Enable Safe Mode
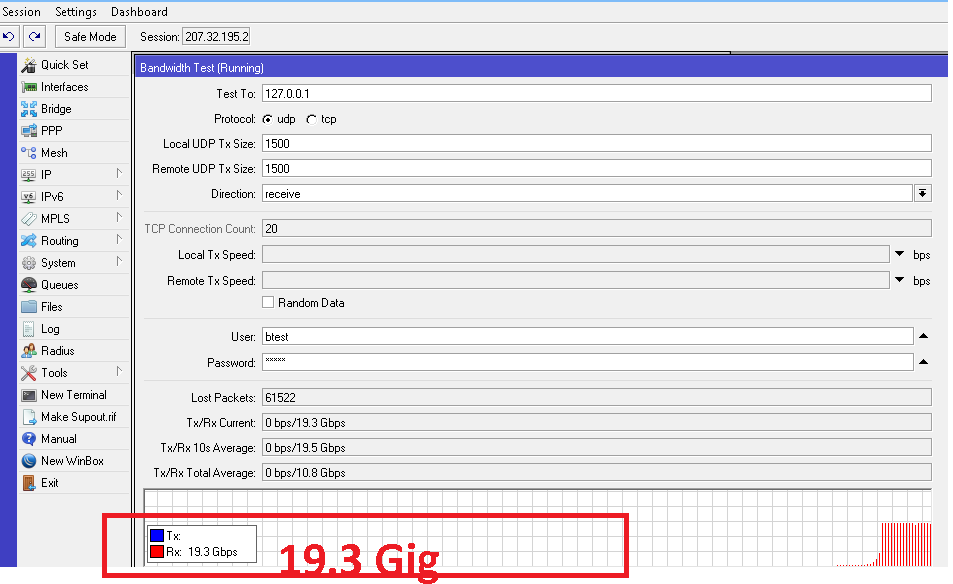The image size is (953, 584). pos(89,36)
